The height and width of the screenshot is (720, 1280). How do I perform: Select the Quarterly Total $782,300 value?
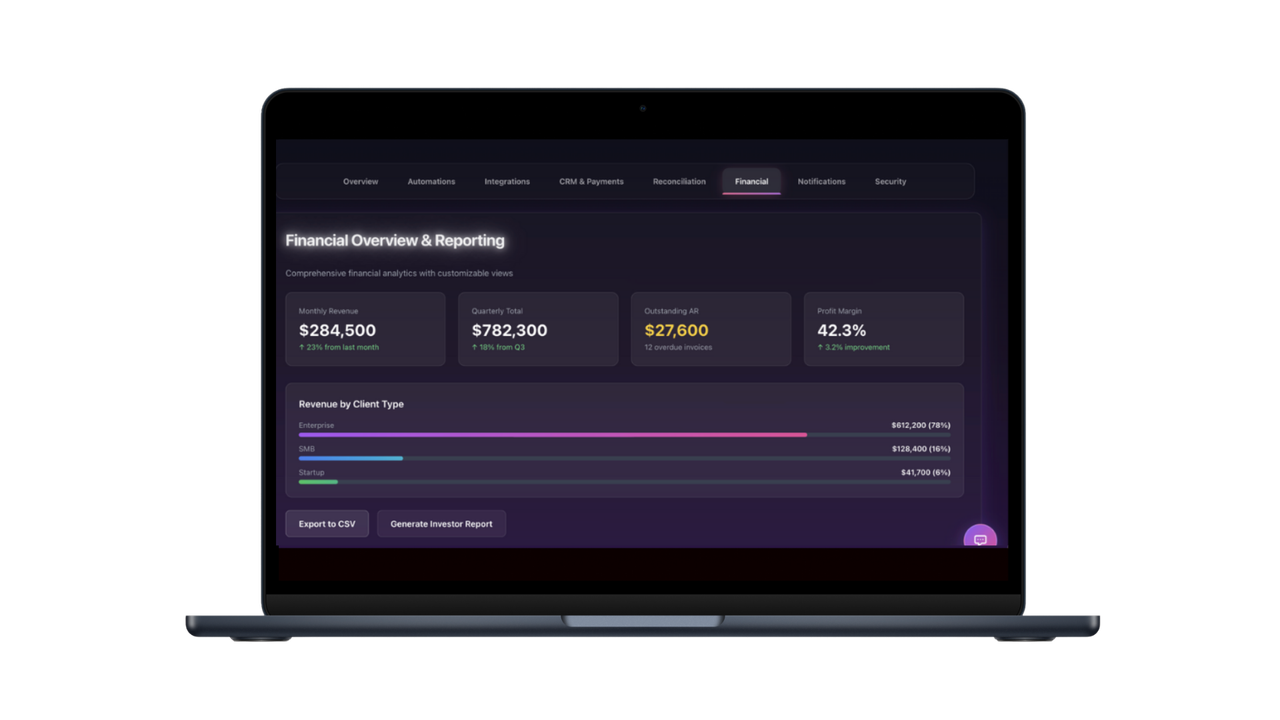[509, 330]
